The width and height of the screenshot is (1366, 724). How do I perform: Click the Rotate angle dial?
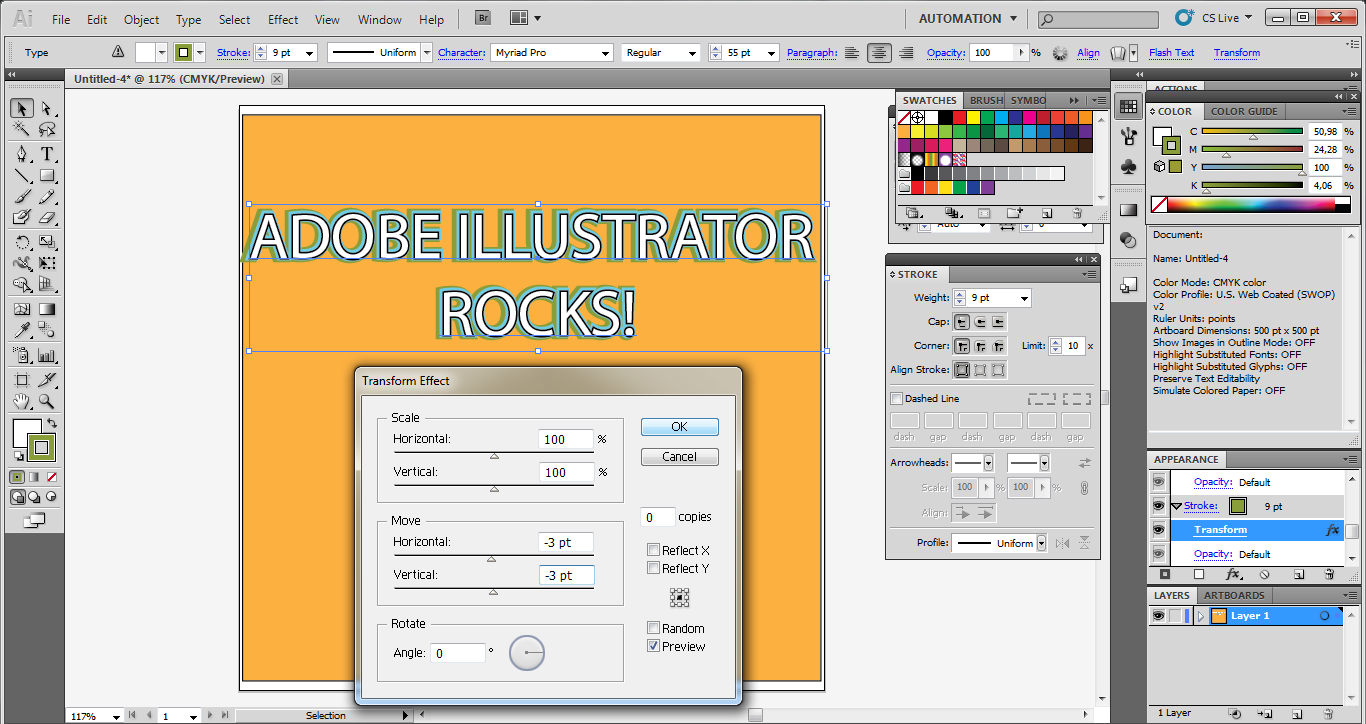[x=527, y=653]
